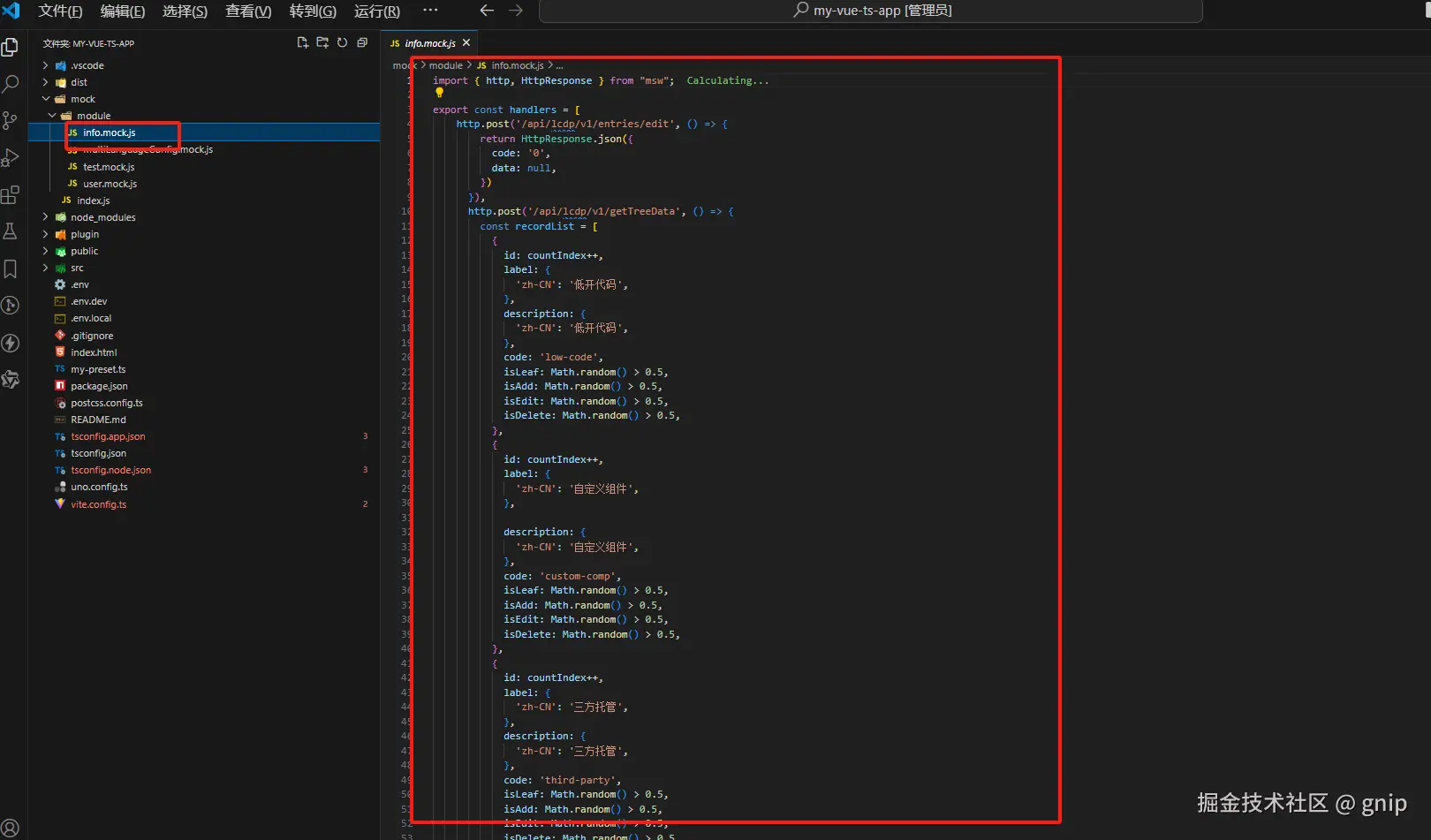Open the Extensions view
Screen dimensions: 1431x840
point(11,195)
